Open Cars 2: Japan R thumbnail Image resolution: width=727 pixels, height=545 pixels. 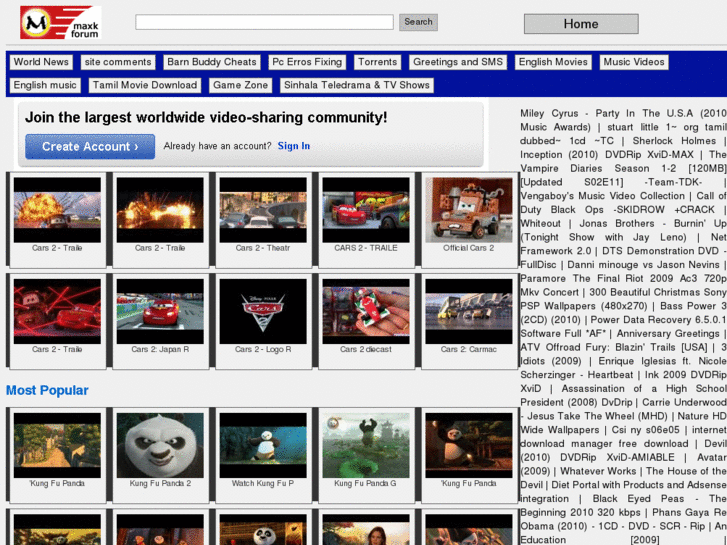coord(160,311)
